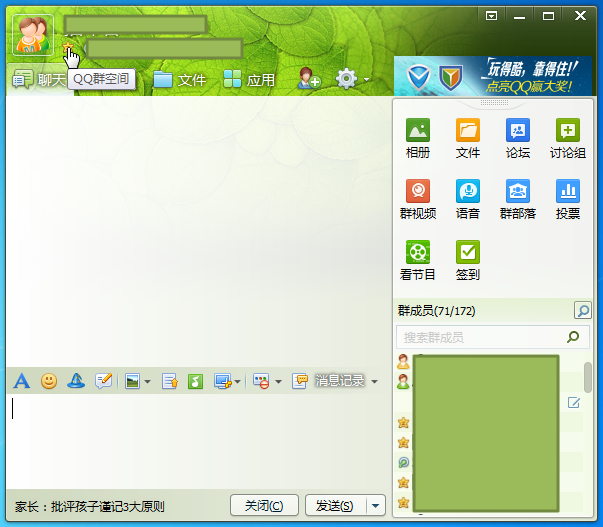Click in the message input area
This screenshot has height=527, width=603.
click(x=198, y=440)
